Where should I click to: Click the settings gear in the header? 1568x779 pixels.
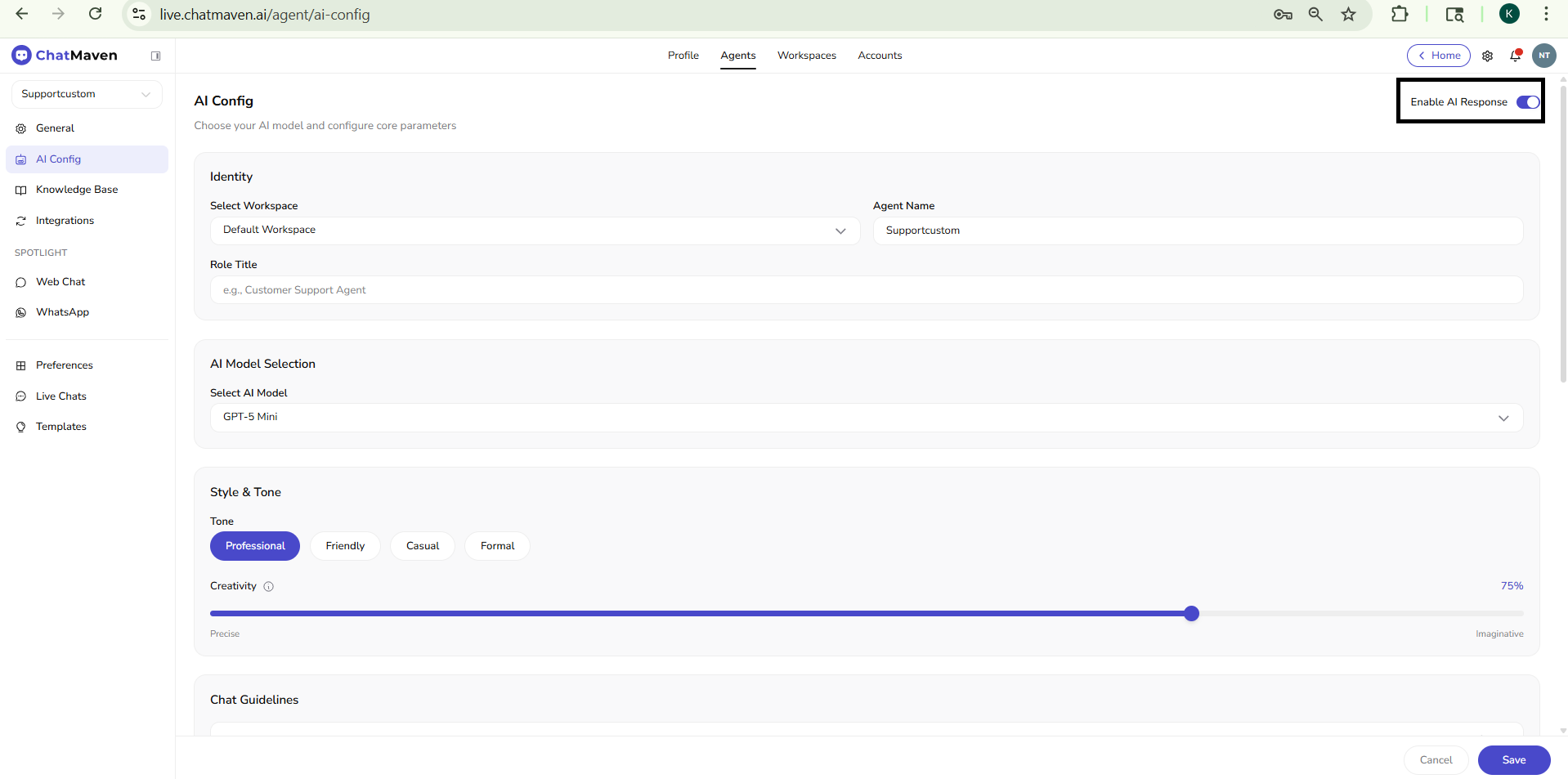[x=1489, y=56]
